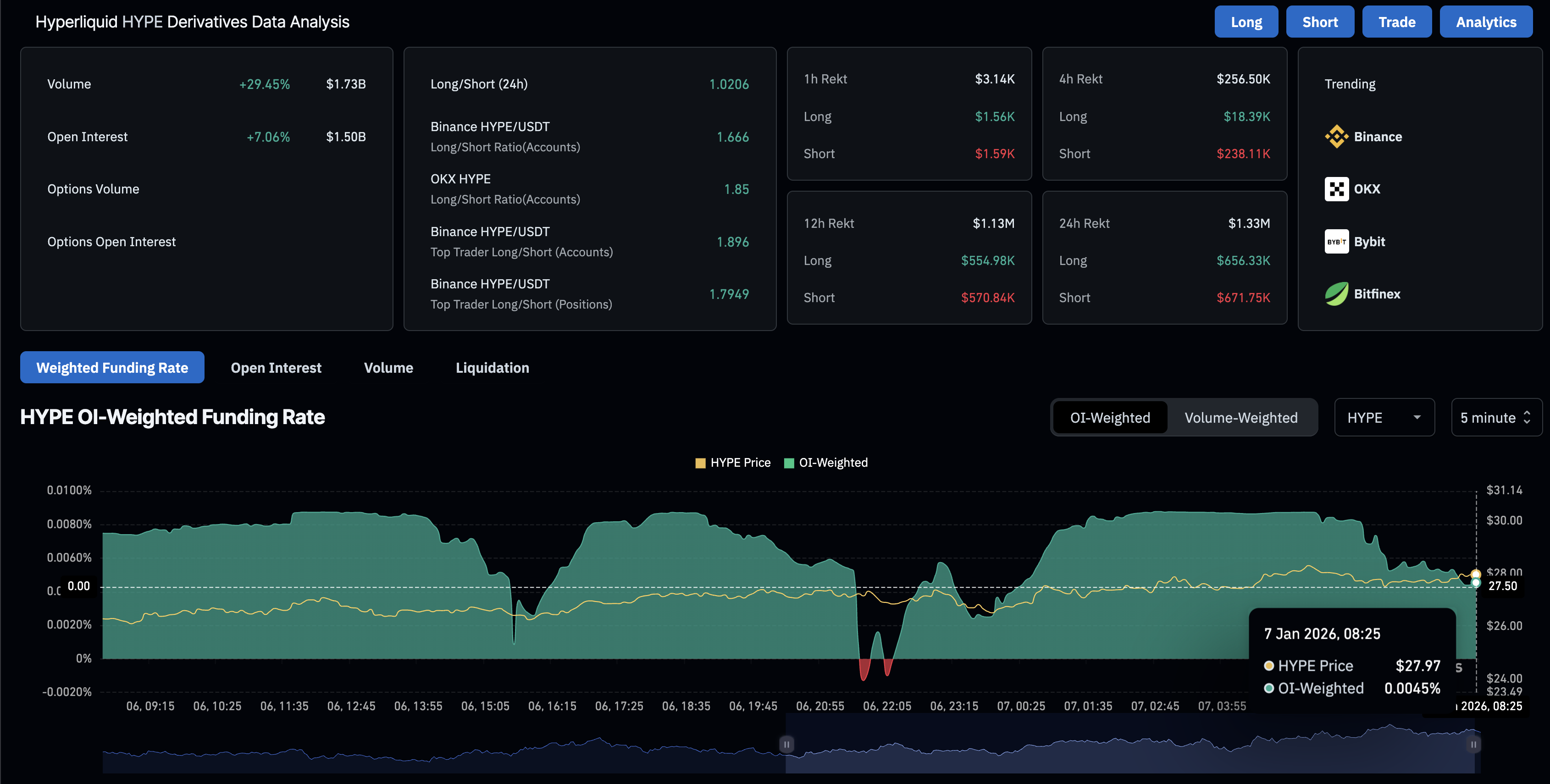Click the Bybit icon in the Trending list

[x=1336, y=241]
